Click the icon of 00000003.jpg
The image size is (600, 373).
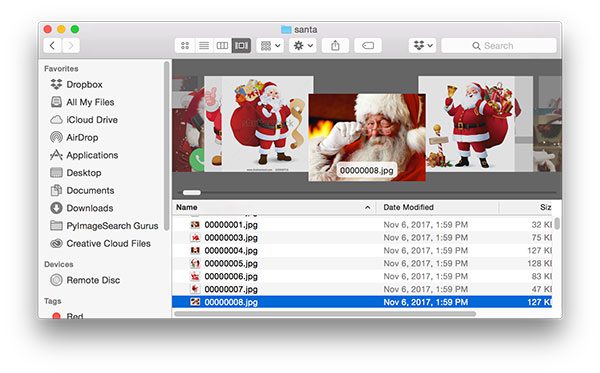click(x=195, y=238)
